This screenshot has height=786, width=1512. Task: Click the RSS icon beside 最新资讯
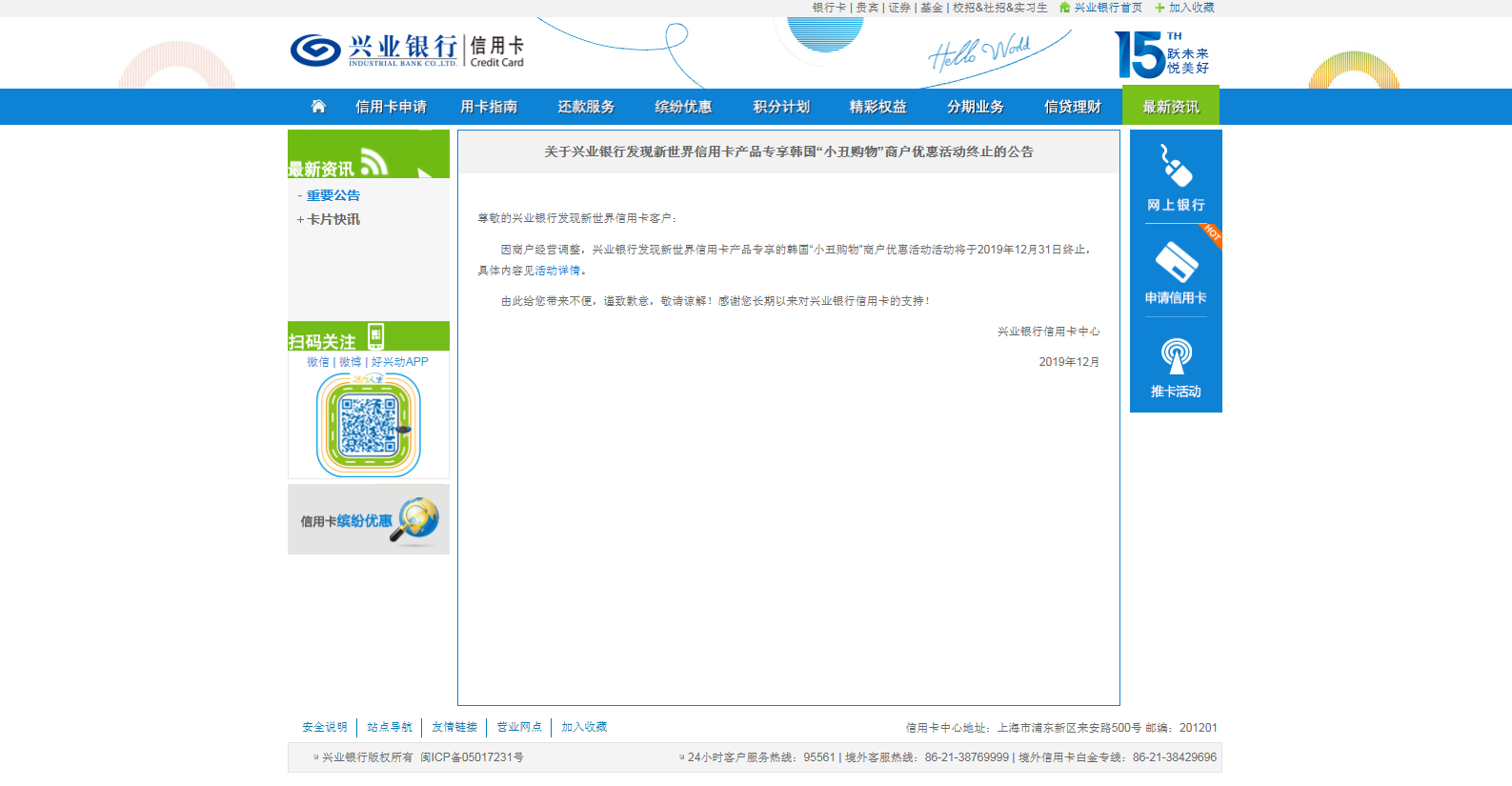[373, 162]
